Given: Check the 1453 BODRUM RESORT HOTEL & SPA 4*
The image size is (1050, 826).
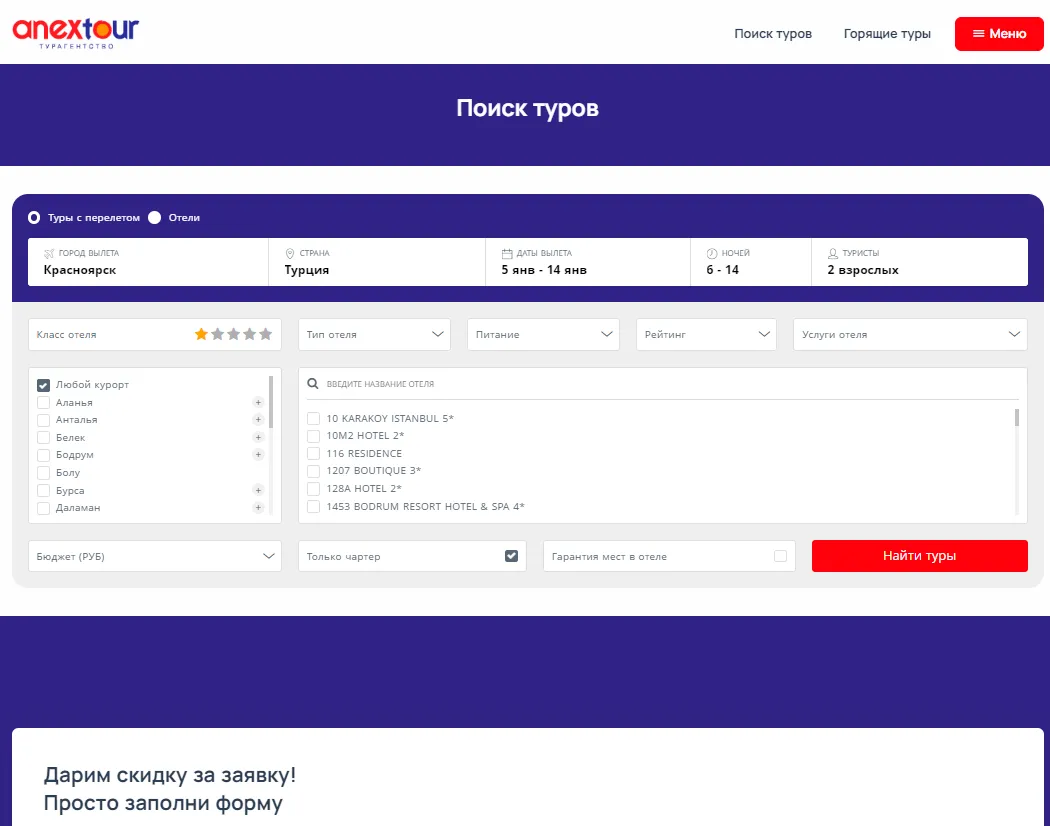Looking at the screenshot, I should pos(313,506).
